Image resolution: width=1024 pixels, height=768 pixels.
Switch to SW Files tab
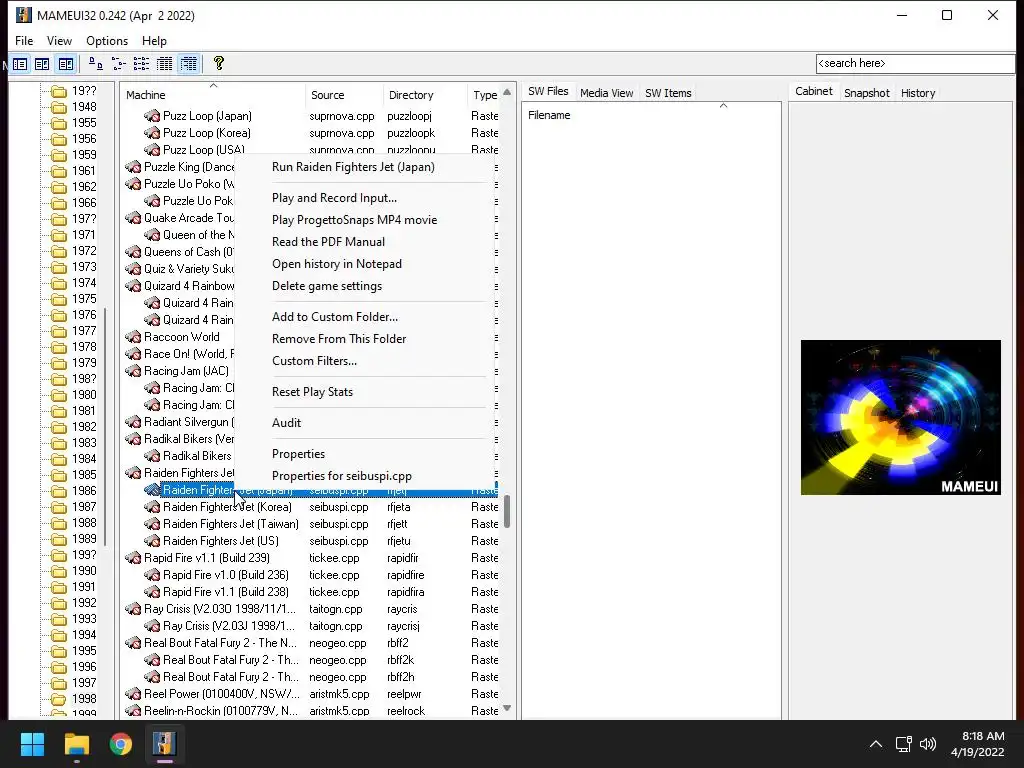(548, 91)
